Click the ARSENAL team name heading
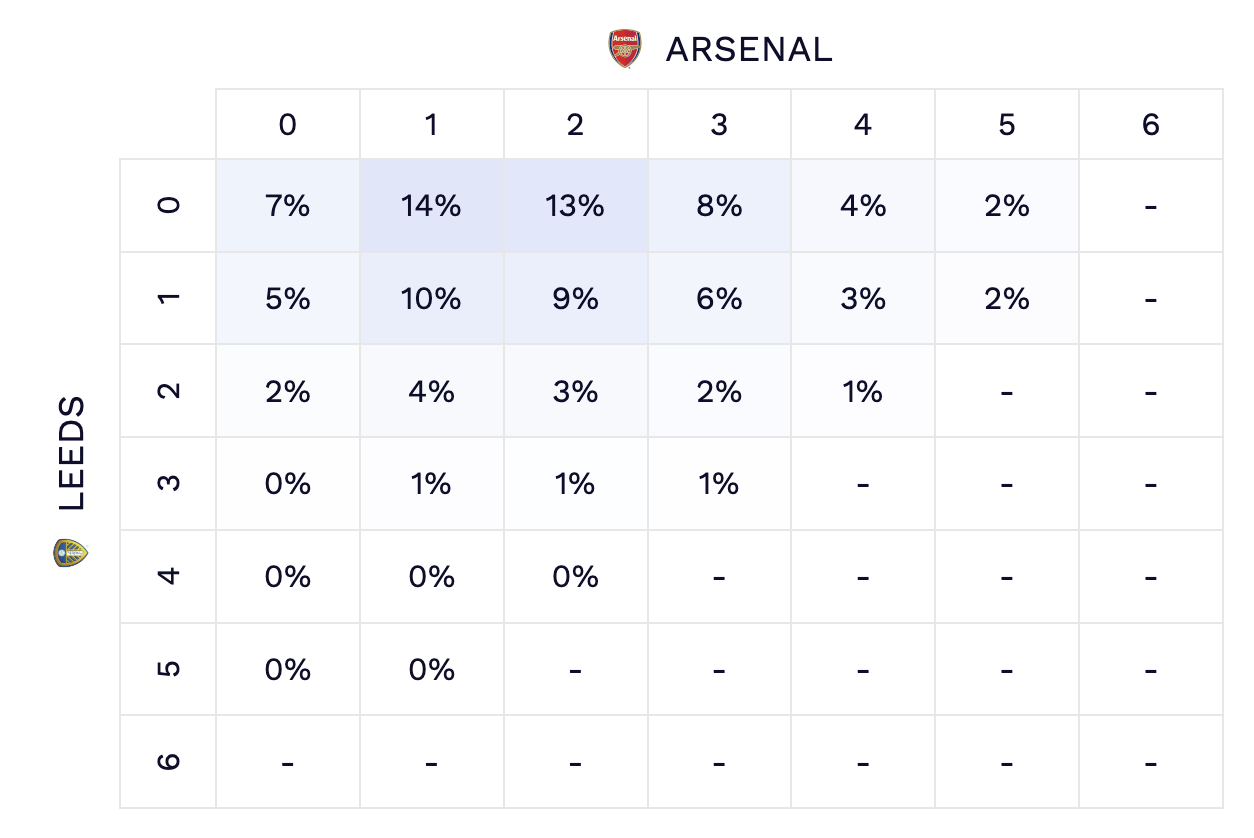1254x838 pixels. 749,49
